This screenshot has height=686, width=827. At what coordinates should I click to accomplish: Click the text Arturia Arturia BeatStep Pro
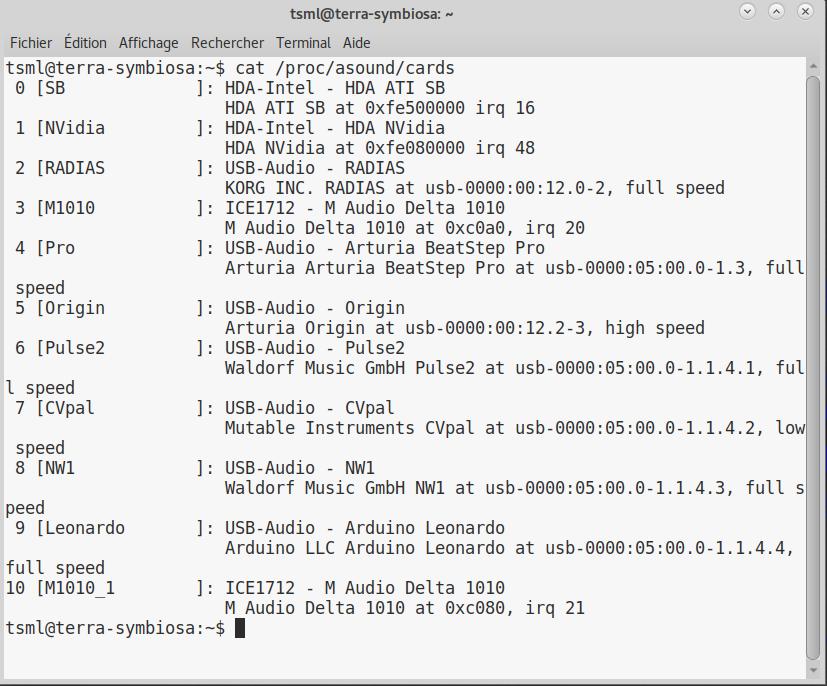coord(365,268)
